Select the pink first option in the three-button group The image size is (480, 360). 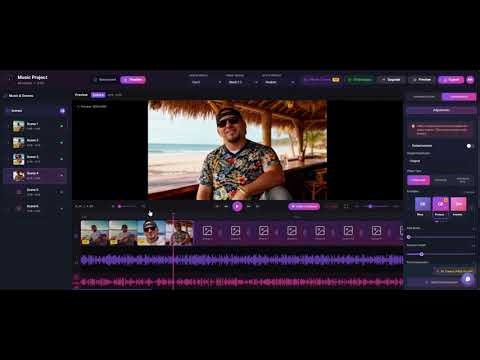click(x=418, y=180)
